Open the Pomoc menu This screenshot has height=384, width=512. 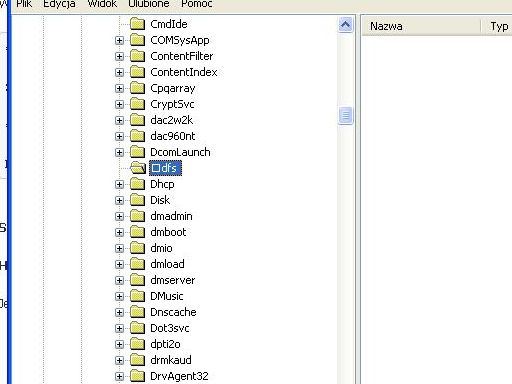pos(197,4)
